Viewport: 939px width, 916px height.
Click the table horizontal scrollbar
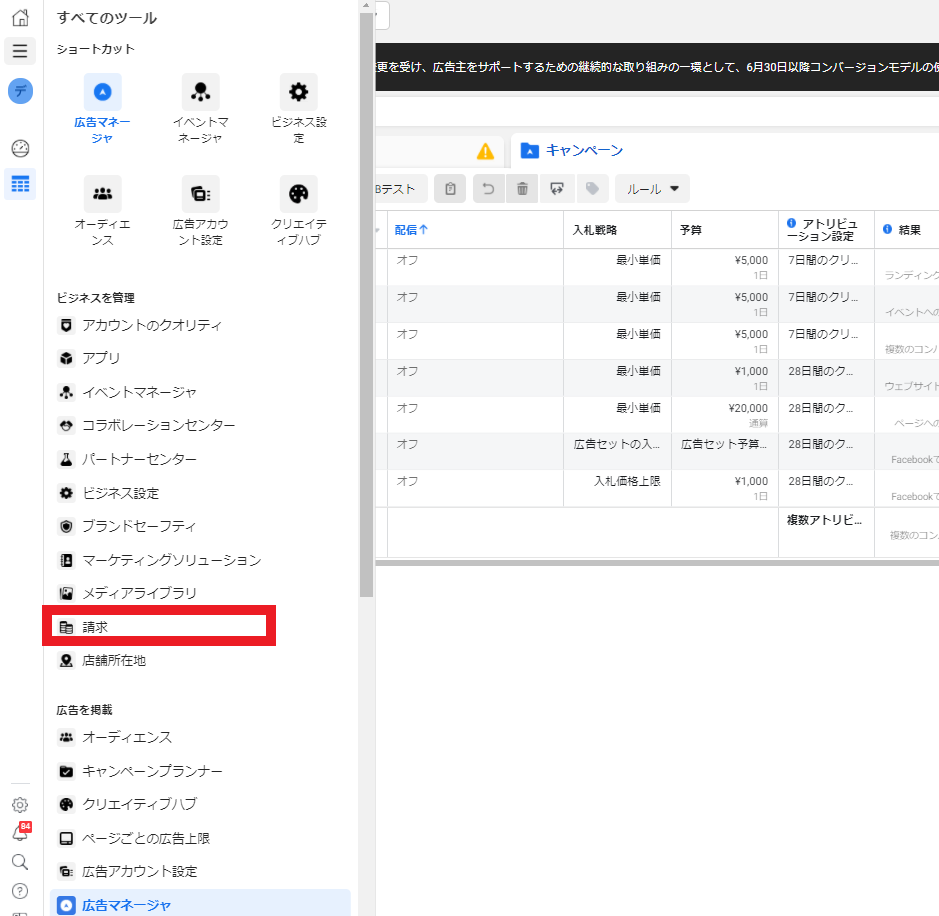657,563
